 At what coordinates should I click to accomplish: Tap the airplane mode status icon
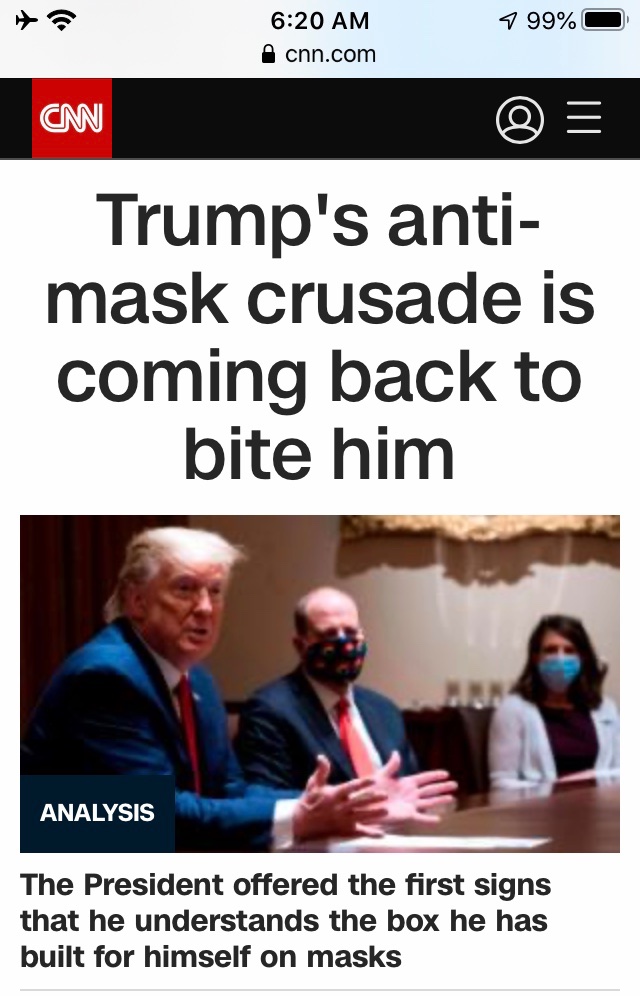pyautogui.click(x=26, y=20)
